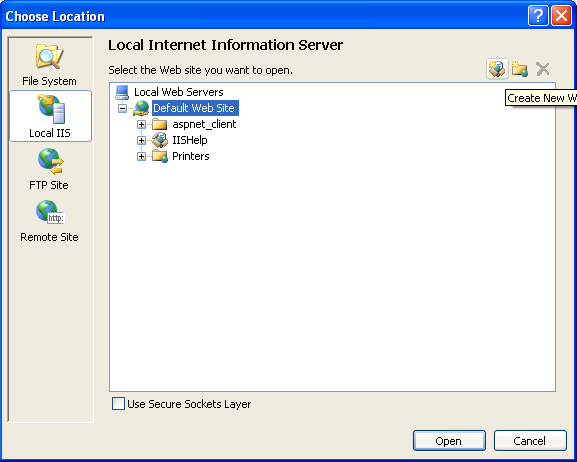The width and height of the screenshot is (577, 462).
Task: Click the Local Web Servers computer icon
Action: pyautogui.click(x=122, y=92)
